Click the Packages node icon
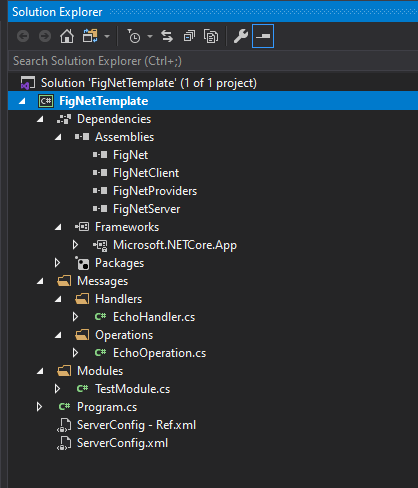 82,263
